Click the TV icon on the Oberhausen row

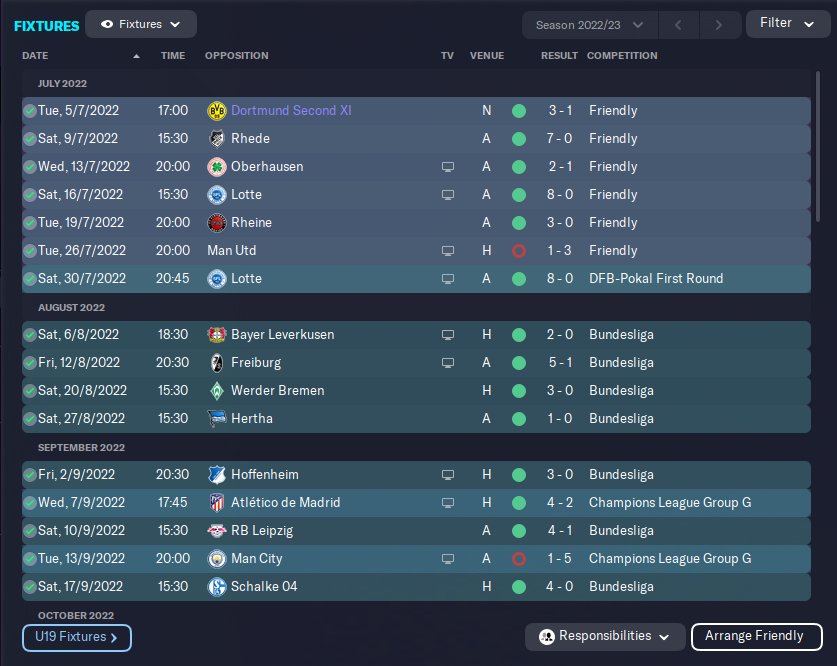tap(448, 166)
